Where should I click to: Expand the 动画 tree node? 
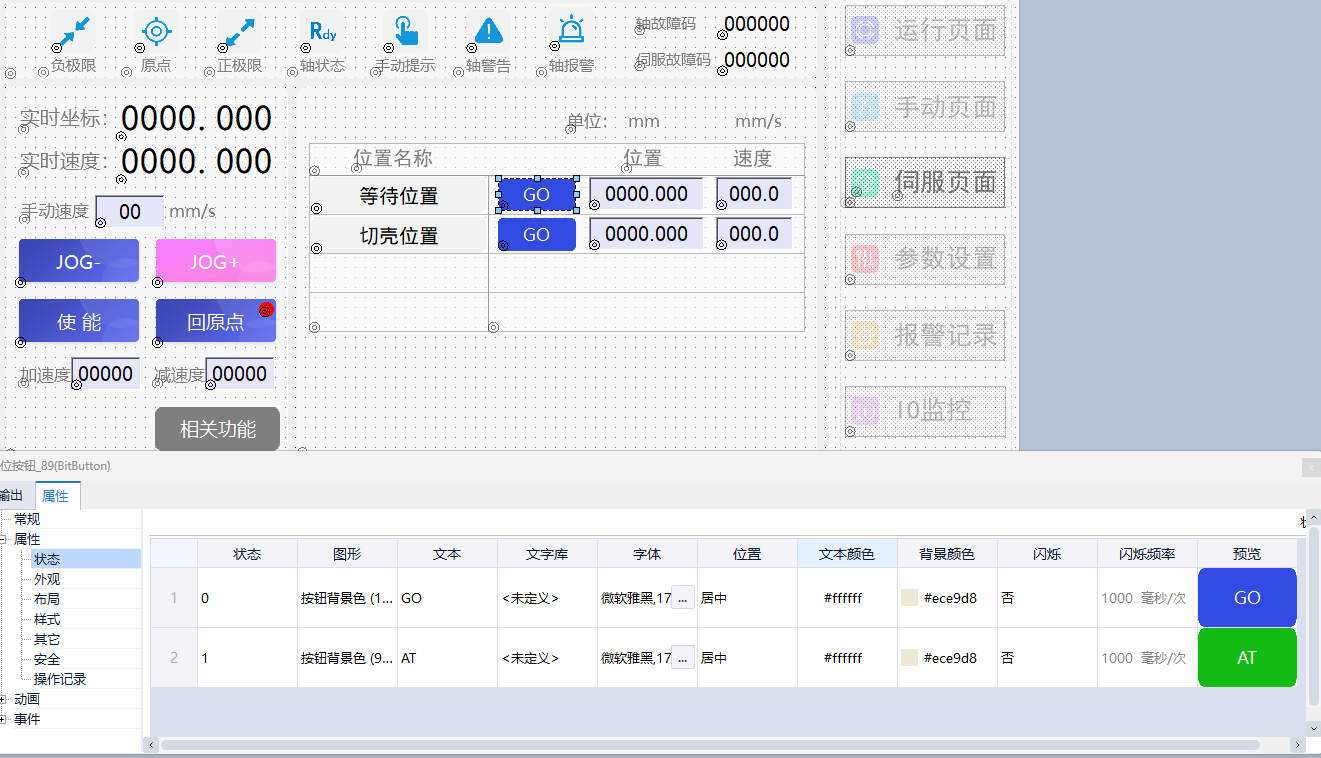pyautogui.click(x=5, y=699)
